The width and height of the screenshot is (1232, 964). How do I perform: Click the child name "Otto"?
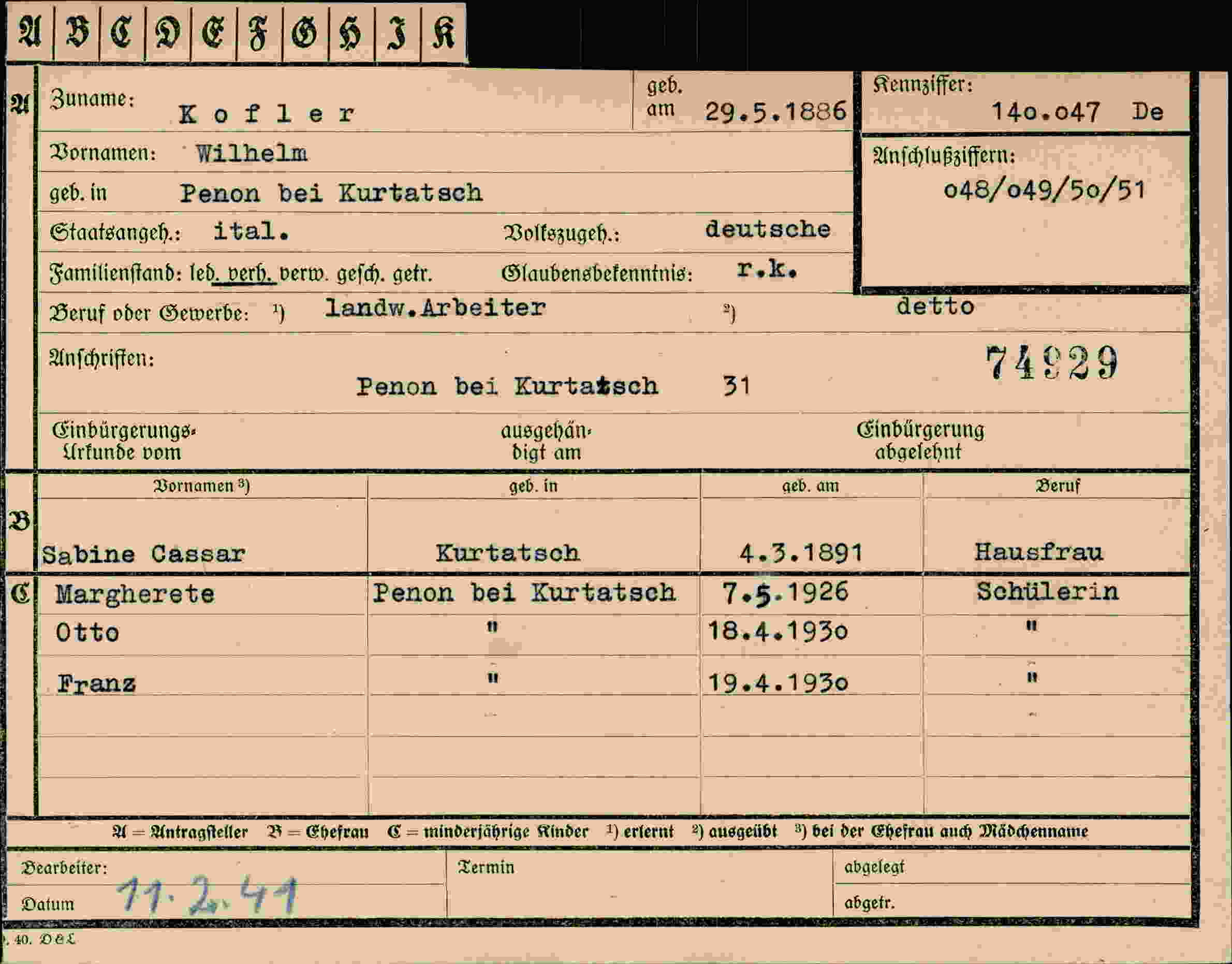pyautogui.click(x=87, y=633)
